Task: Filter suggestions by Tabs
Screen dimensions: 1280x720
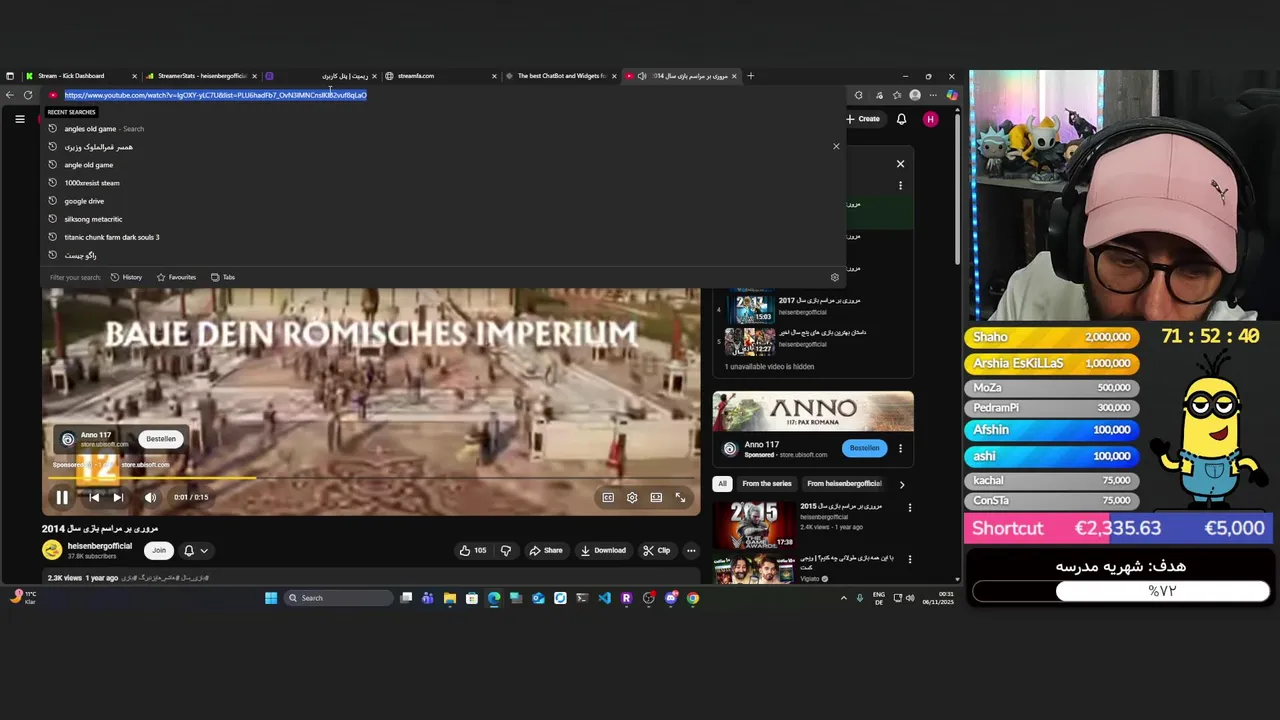Action: tap(223, 277)
